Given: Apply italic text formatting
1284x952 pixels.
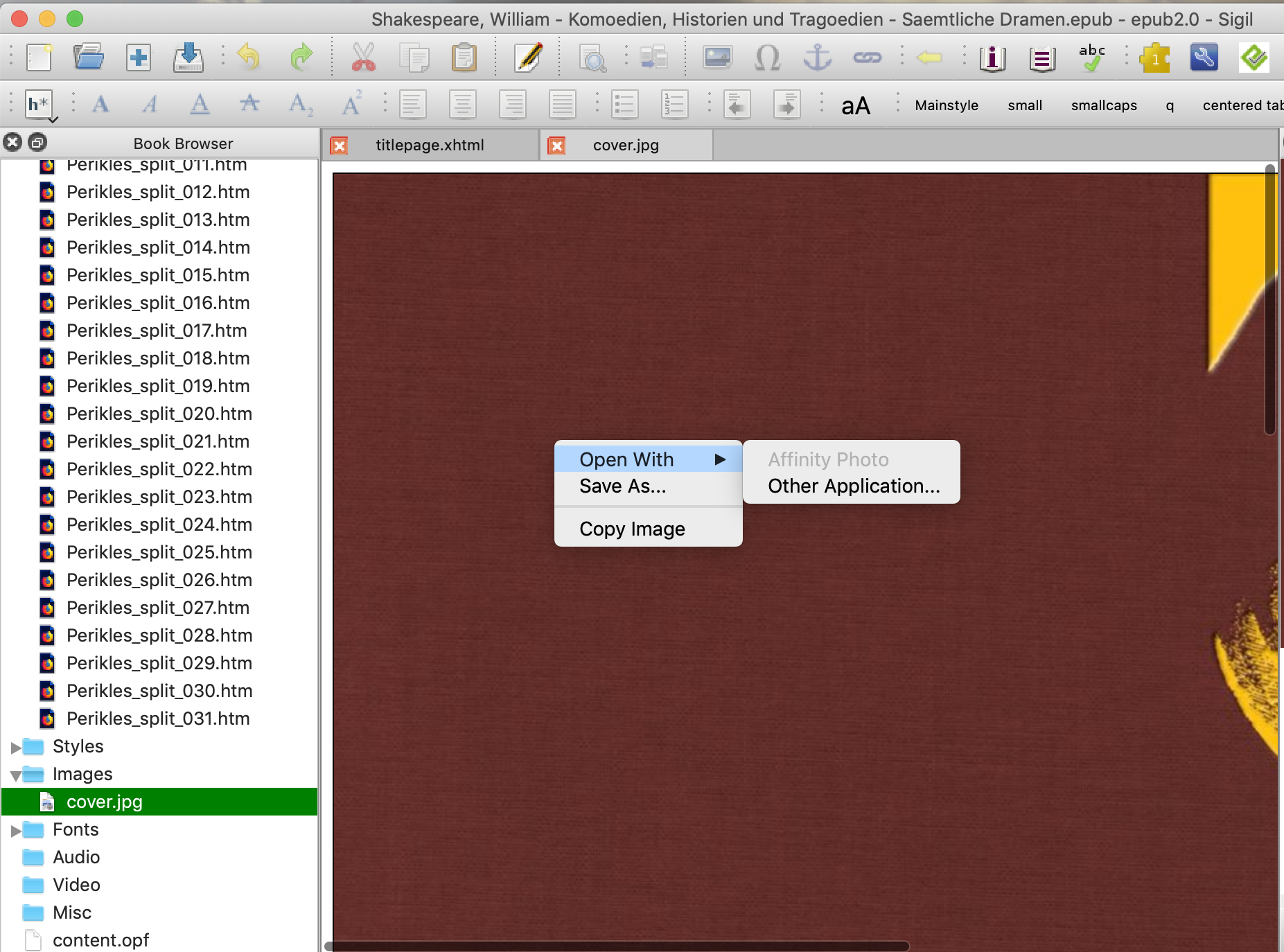Looking at the screenshot, I should coord(150,105).
